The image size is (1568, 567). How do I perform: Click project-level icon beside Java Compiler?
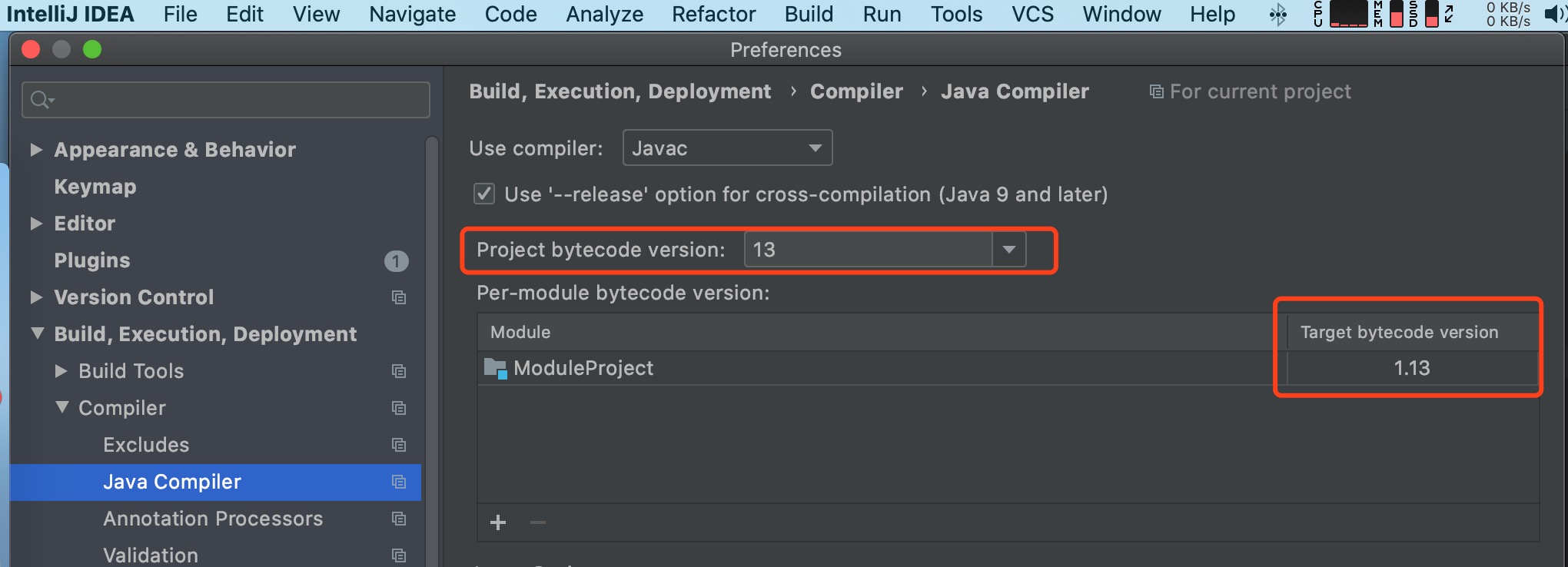coord(398,482)
